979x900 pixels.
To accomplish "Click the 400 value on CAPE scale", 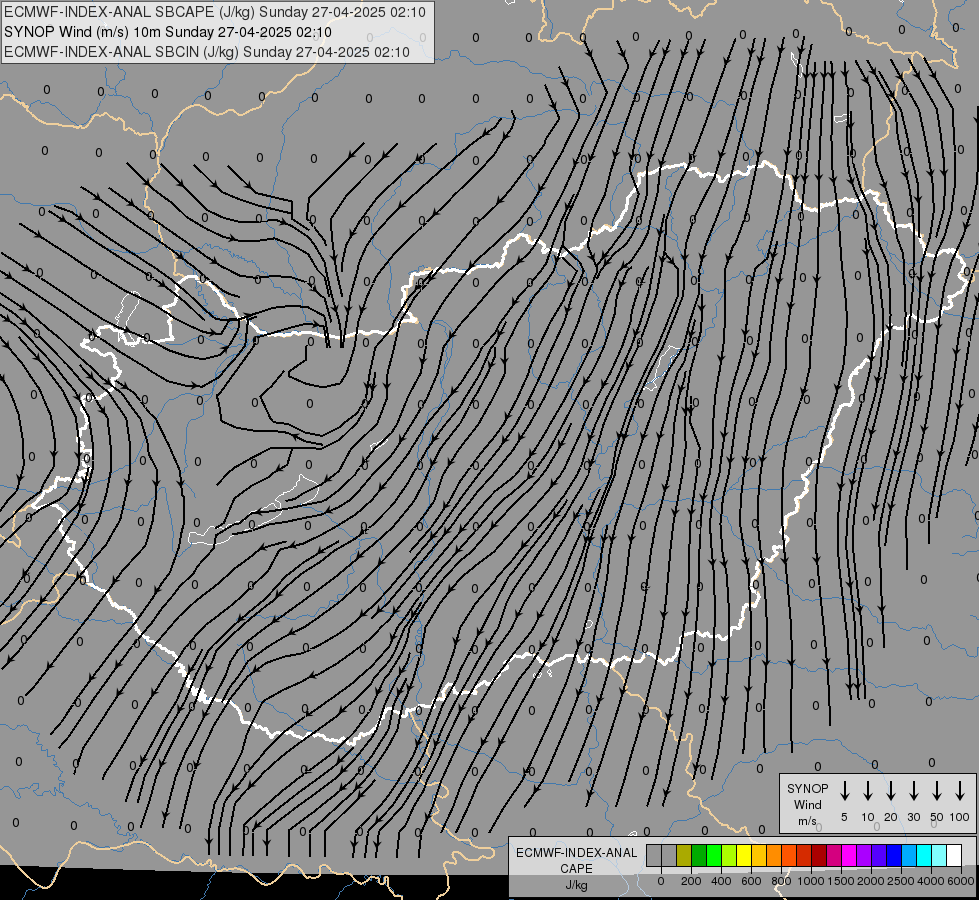I will point(721,881).
